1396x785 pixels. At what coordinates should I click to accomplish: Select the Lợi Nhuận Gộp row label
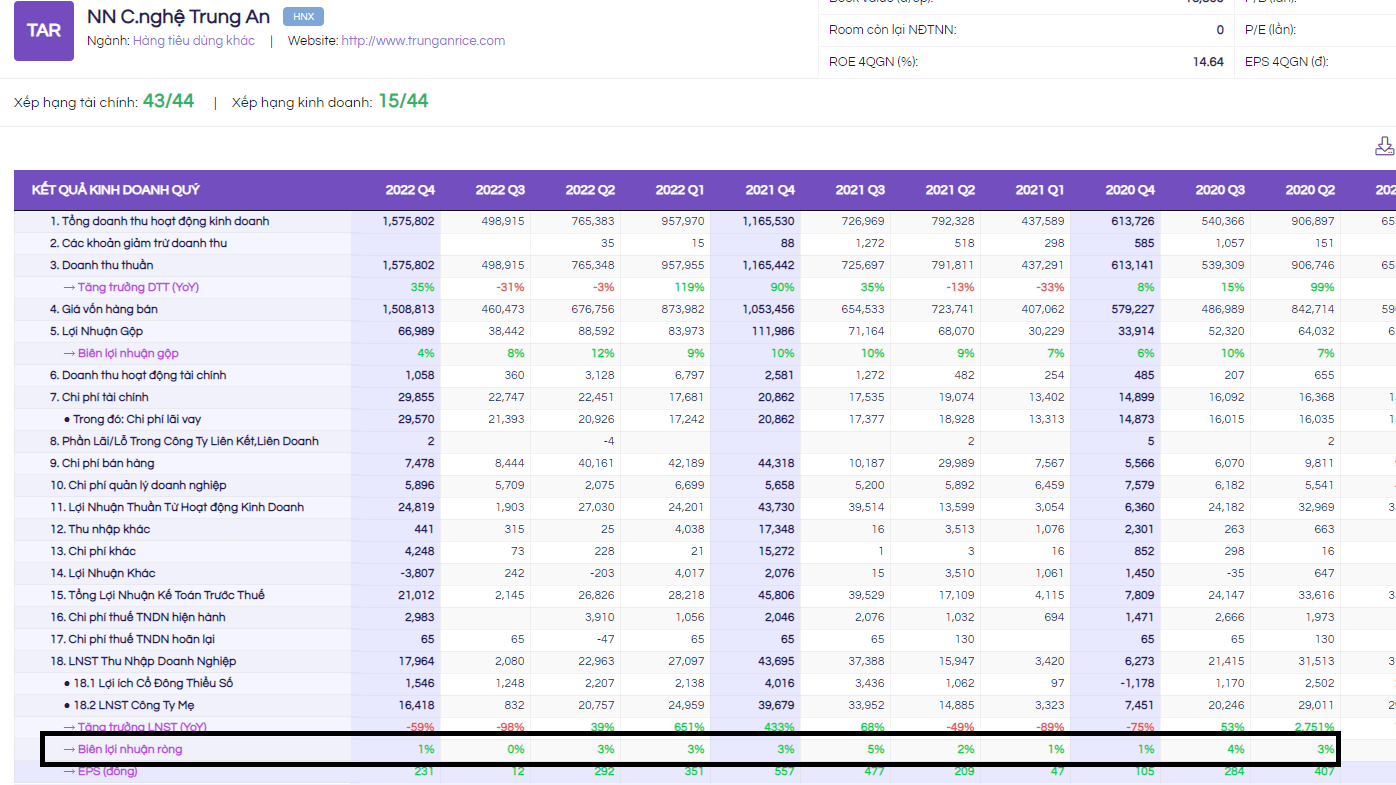click(x=96, y=331)
